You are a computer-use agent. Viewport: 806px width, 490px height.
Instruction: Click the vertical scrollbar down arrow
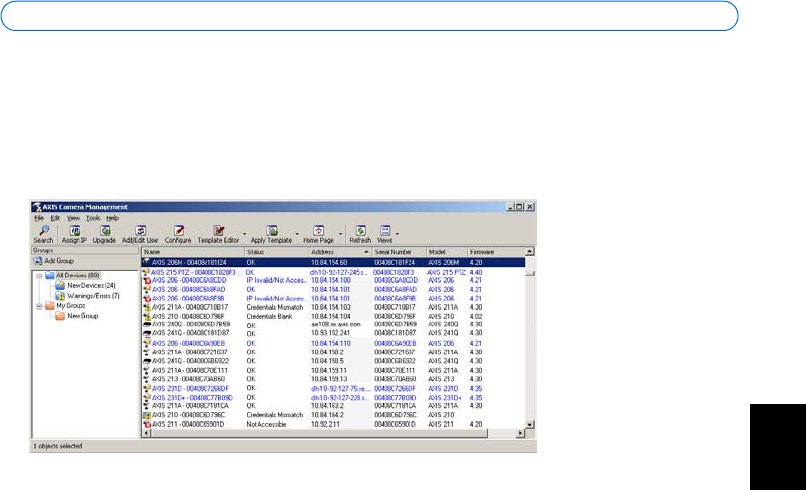pos(529,425)
